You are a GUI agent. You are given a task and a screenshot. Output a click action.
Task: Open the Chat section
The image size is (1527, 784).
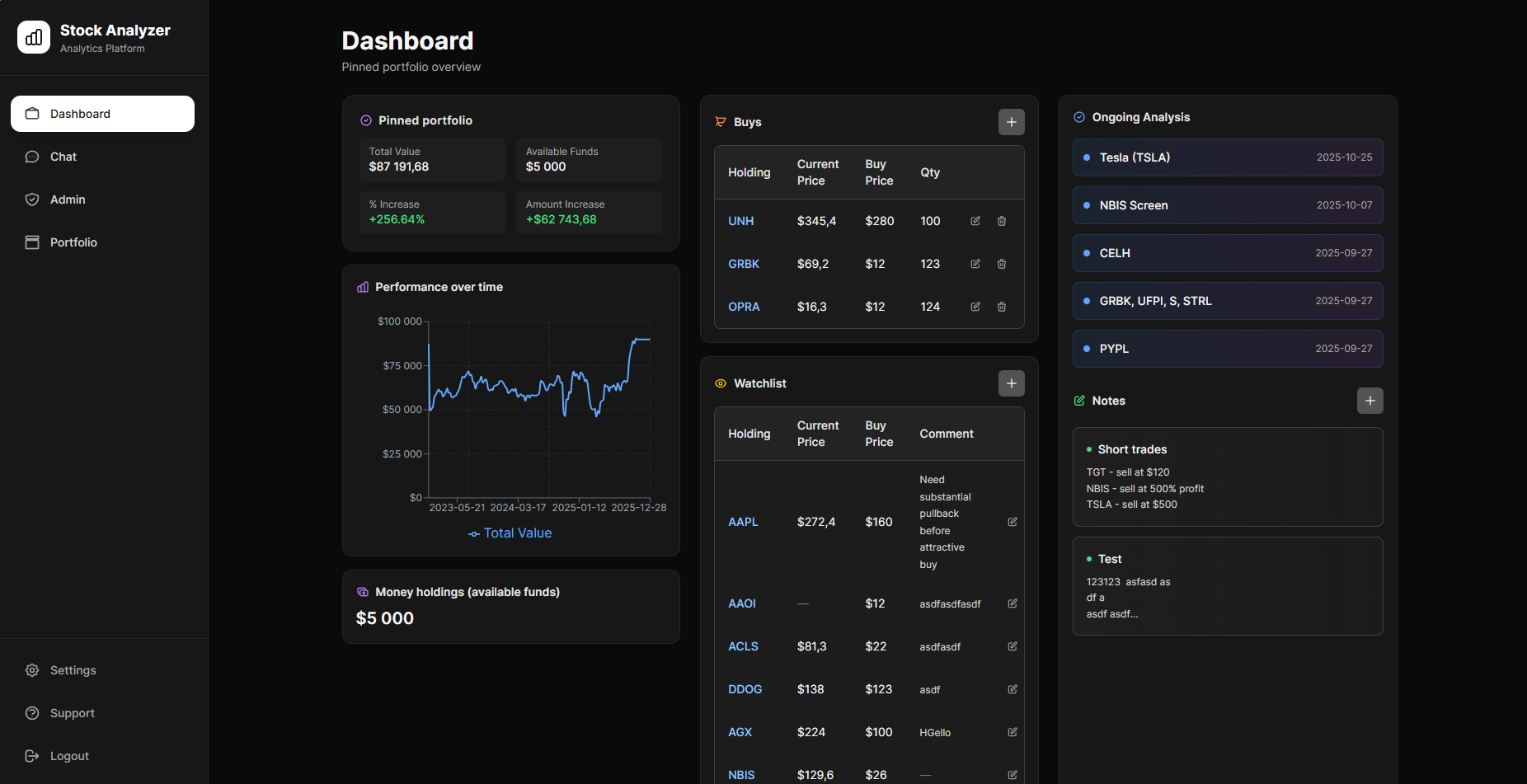click(x=63, y=156)
